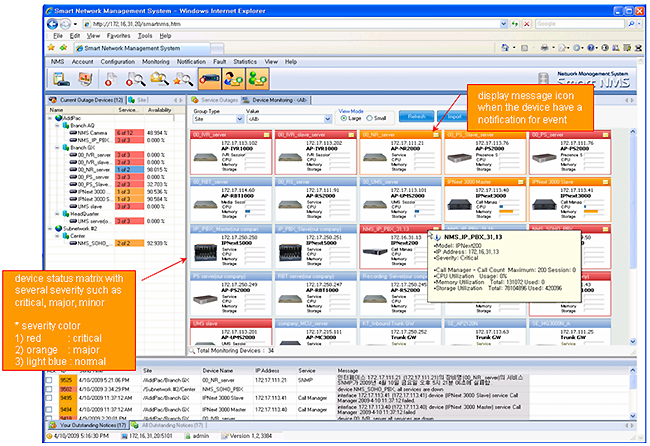Viewport: 650px width, 446px height.
Task: Click the browser Home icon
Action: (x=505, y=48)
